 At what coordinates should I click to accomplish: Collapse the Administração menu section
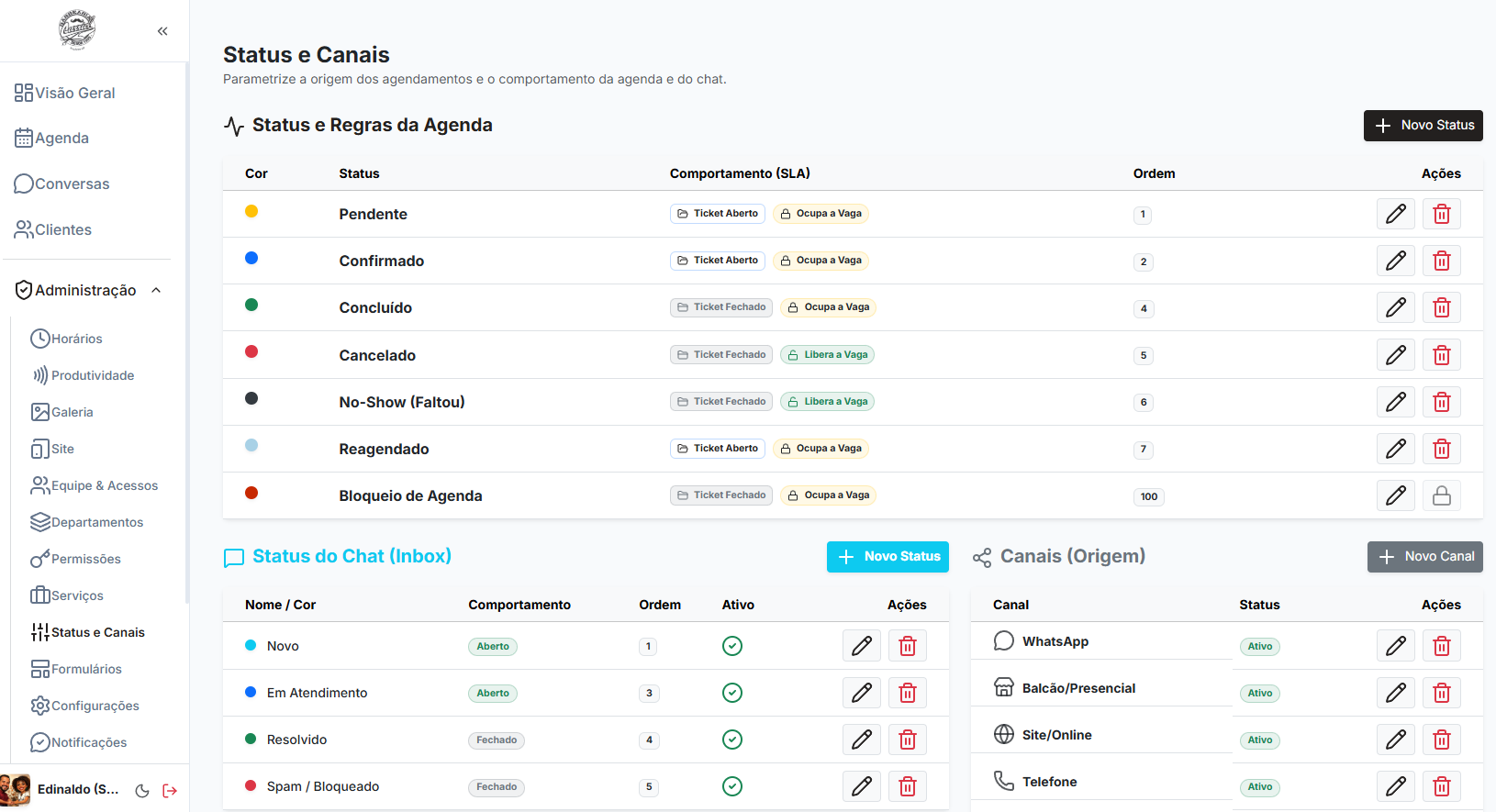(156, 290)
